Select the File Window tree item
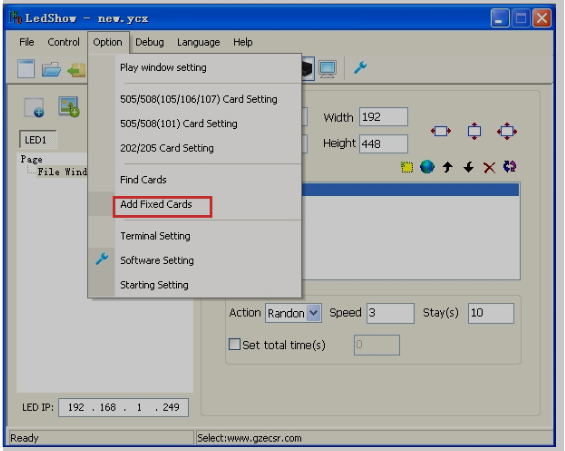Screen dimensions: 565x451 [x=62, y=172]
